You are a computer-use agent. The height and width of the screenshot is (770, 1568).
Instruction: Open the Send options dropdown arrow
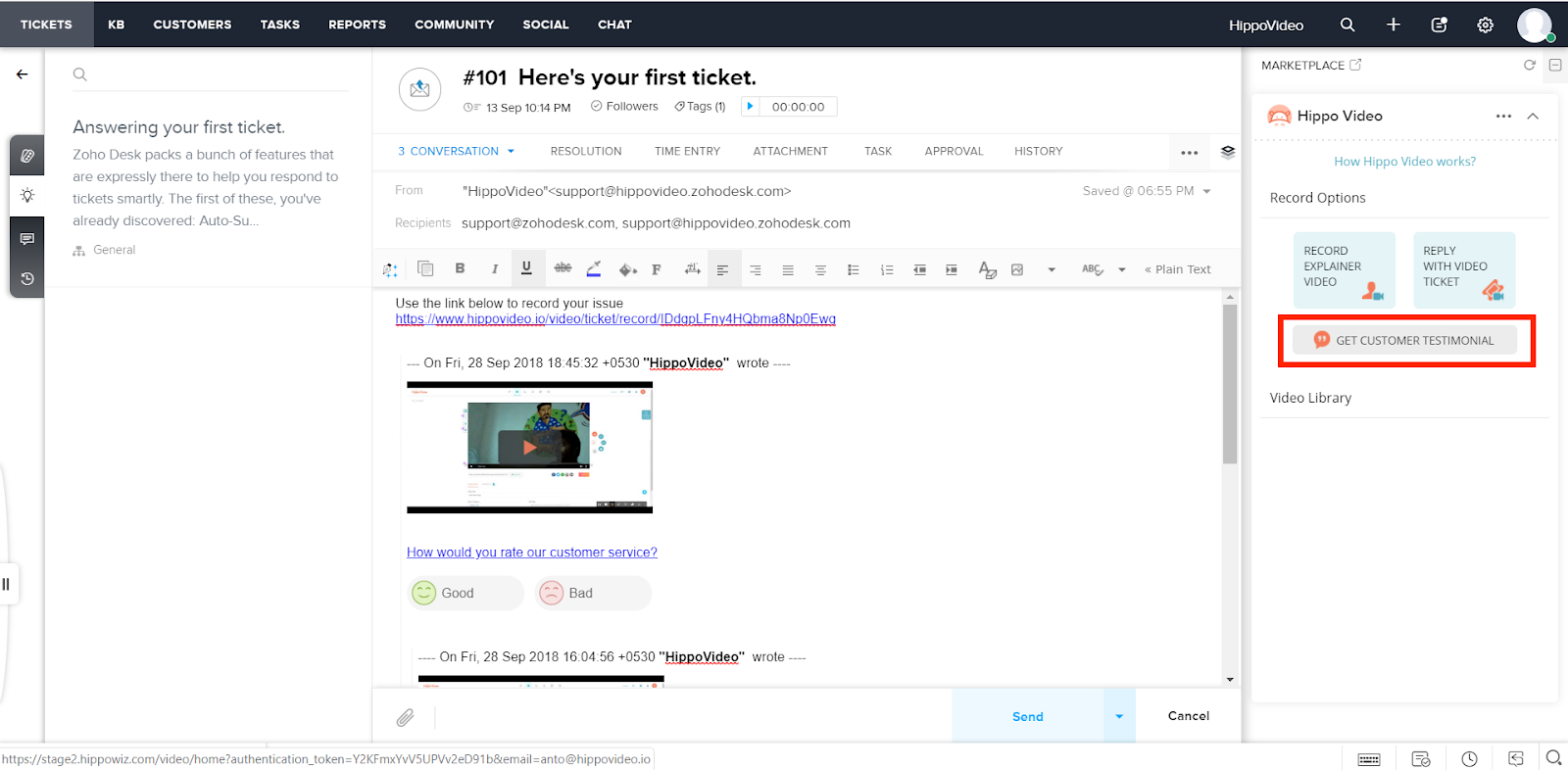pyautogui.click(x=1119, y=716)
